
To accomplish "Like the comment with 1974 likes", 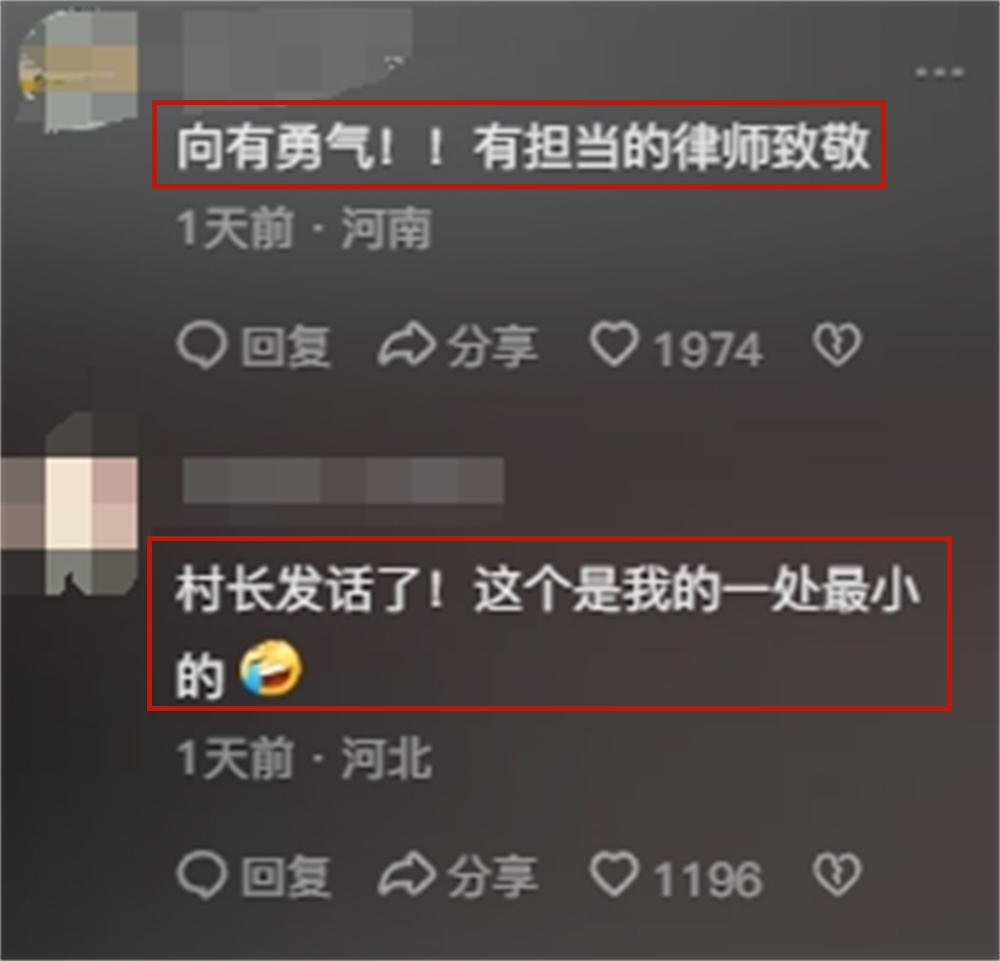I will [x=614, y=344].
